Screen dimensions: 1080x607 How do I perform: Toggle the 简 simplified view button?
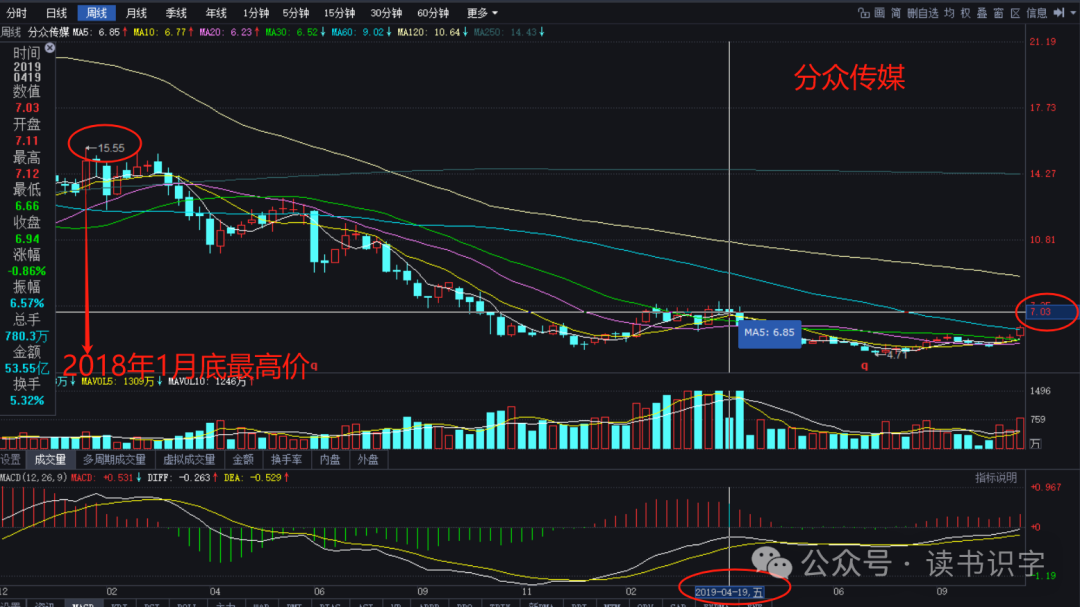point(896,13)
